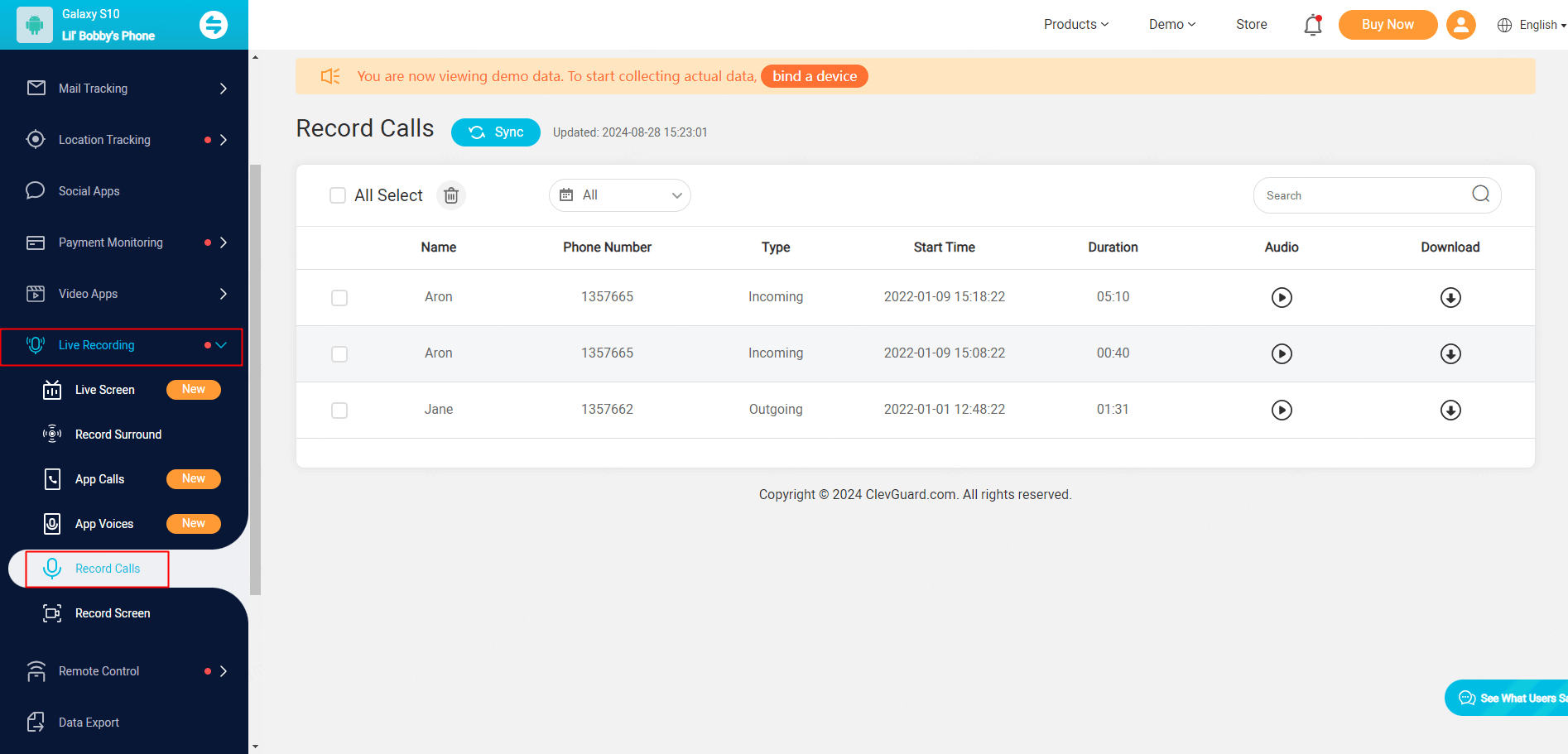Screen dimensions: 1568x754
Task: Click the globe language icon
Action: pyautogui.click(x=1504, y=25)
